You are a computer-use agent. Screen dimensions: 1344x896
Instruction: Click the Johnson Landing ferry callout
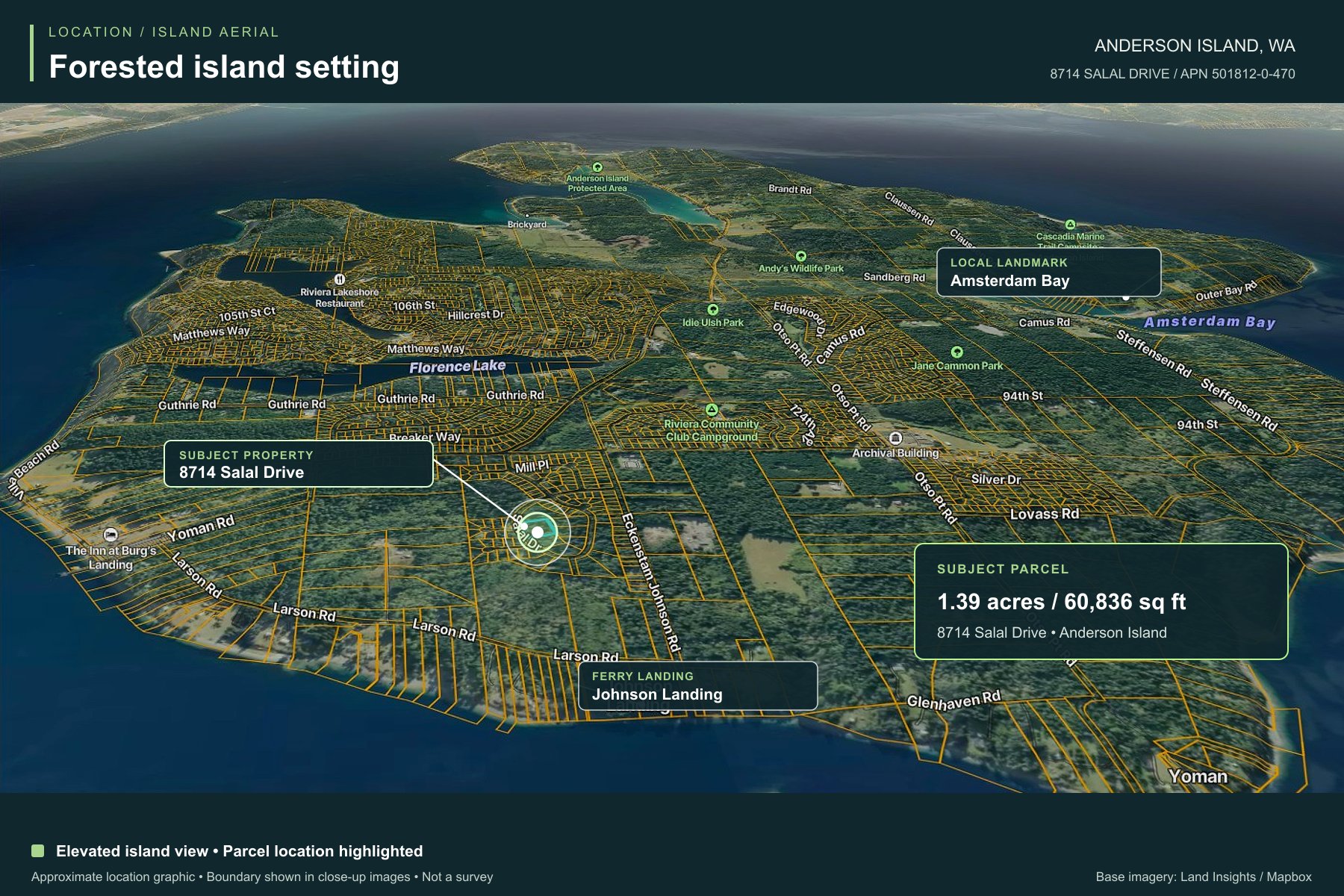(x=698, y=685)
